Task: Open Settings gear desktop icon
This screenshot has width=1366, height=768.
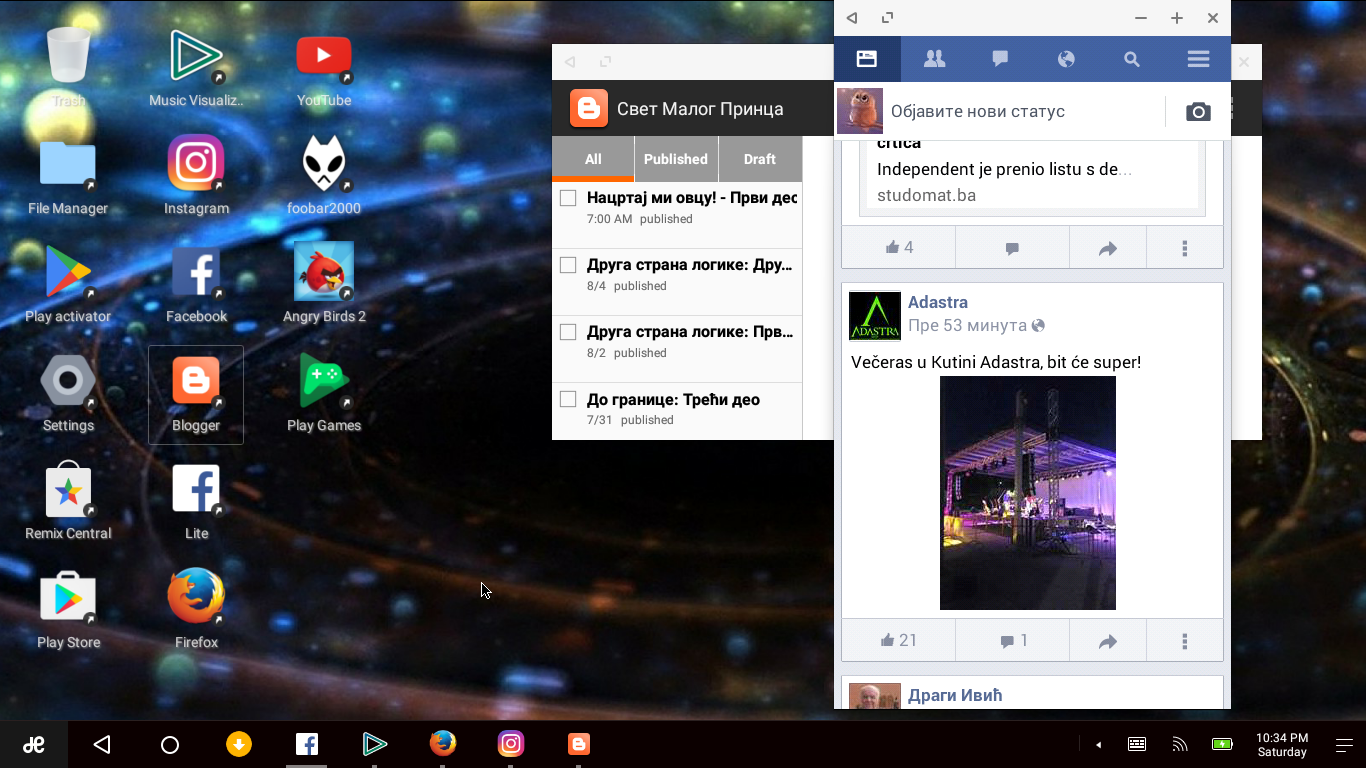Action: click(68, 392)
